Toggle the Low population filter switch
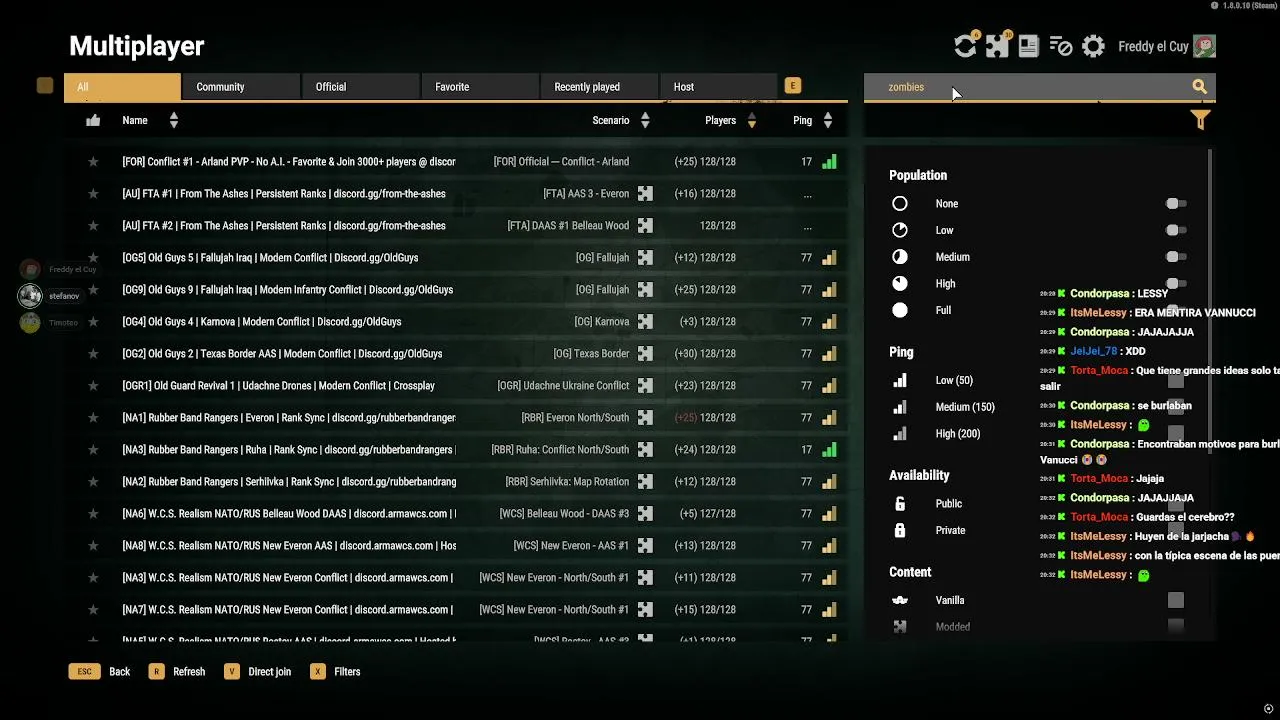 [1176, 230]
